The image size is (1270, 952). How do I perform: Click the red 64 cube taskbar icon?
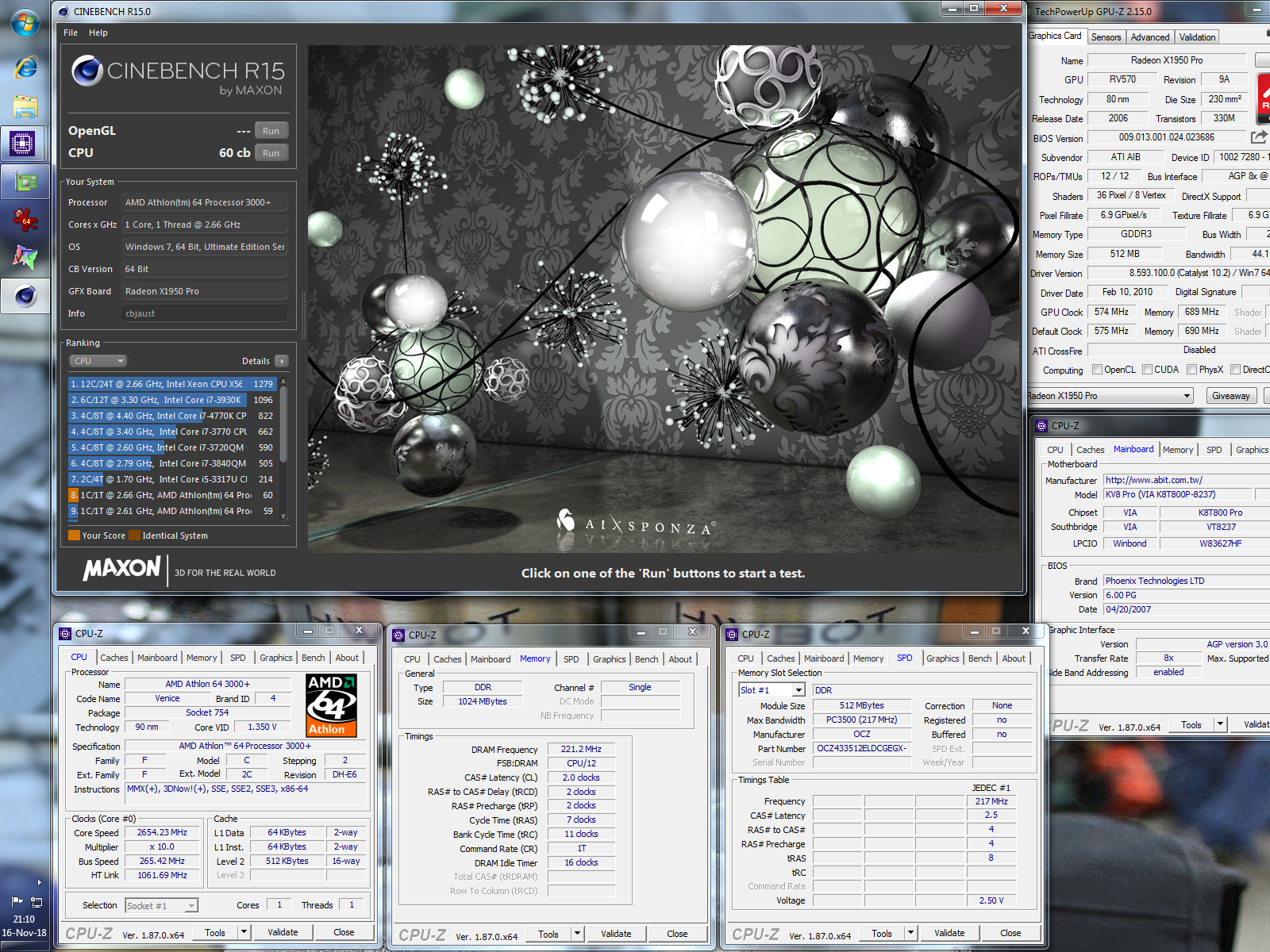coord(25,220)
